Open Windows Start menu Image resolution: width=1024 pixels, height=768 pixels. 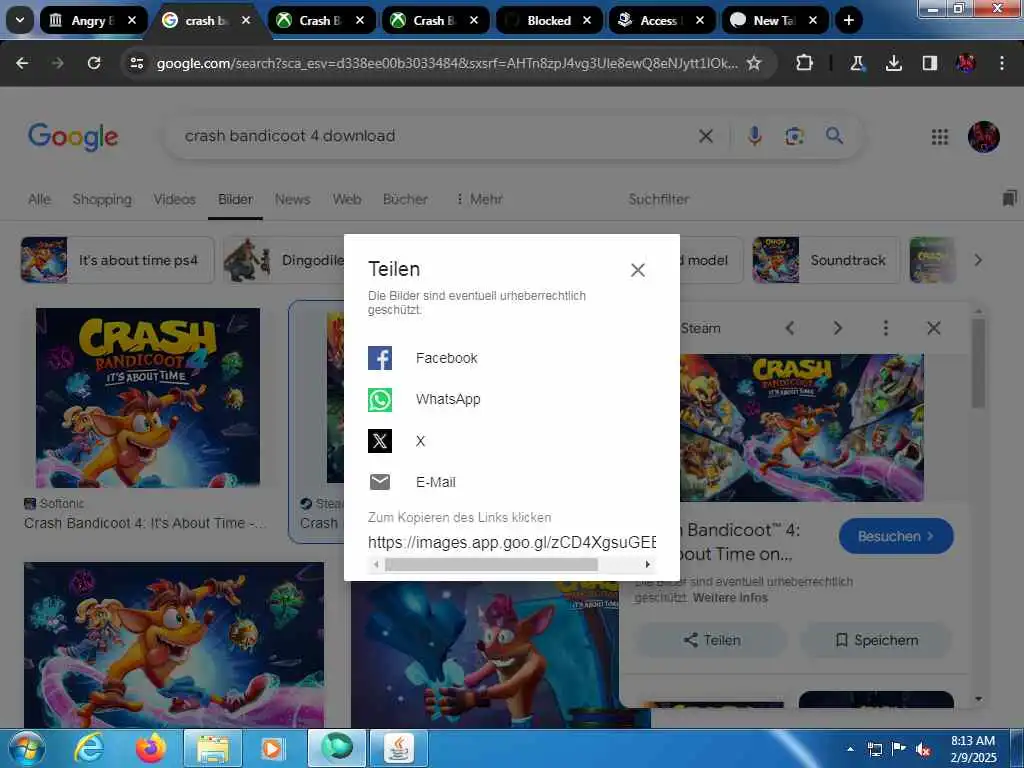click(27, 748)
